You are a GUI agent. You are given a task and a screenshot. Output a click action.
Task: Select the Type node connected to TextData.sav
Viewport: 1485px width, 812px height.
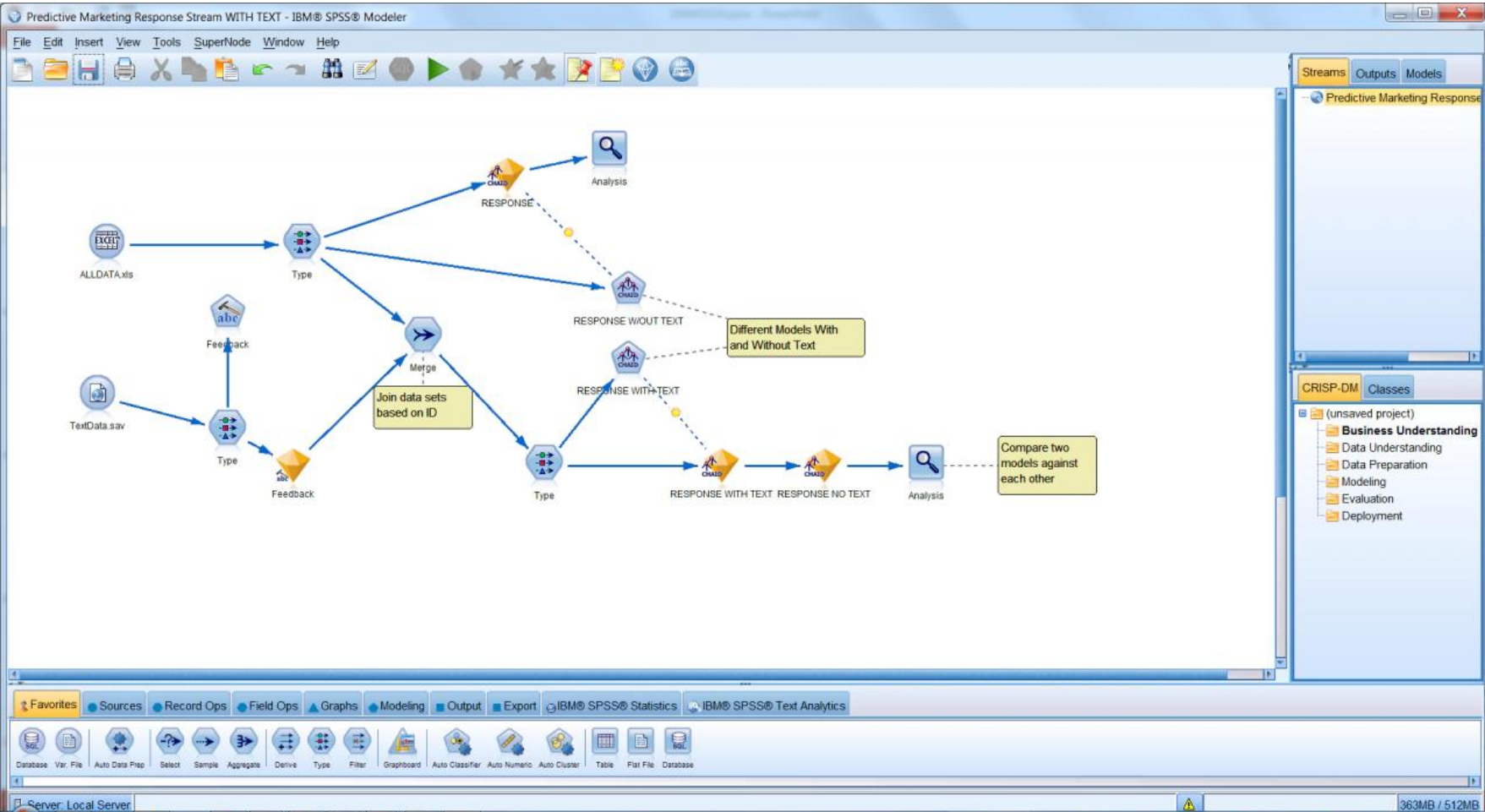[x=227, y=428]
